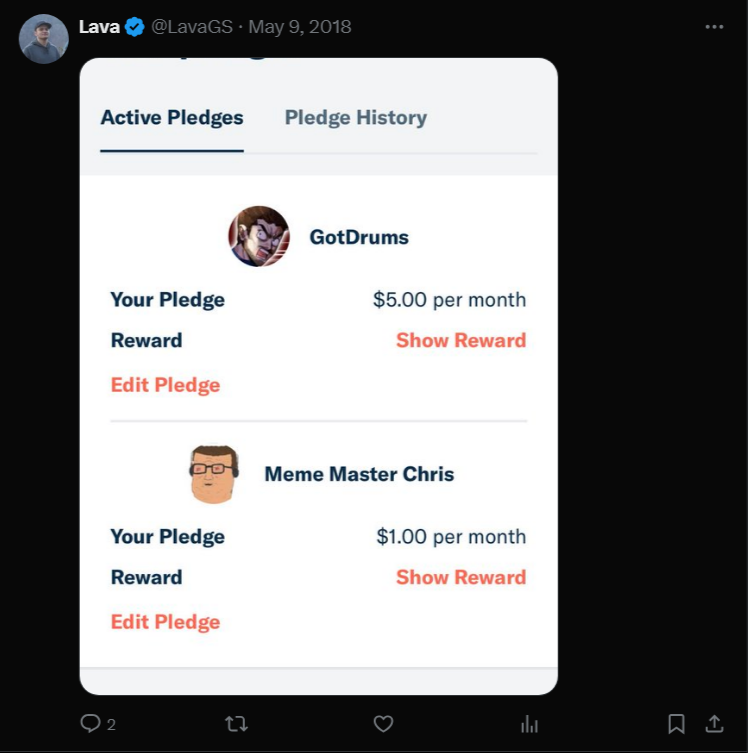Open Lava's profile avatar picture

tap(44, 39)
